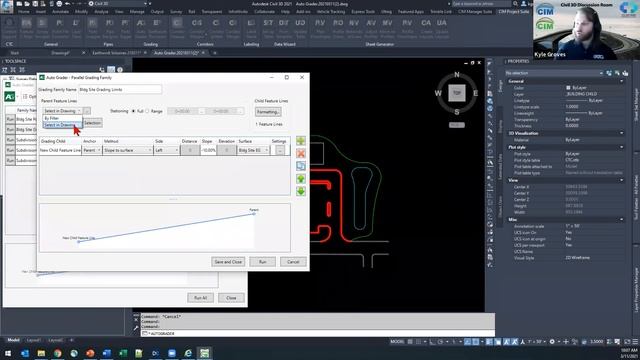Click the Slope cell showing -10.00%
Viewport: 640px width, 360px height.
click(x=208, y=150)
